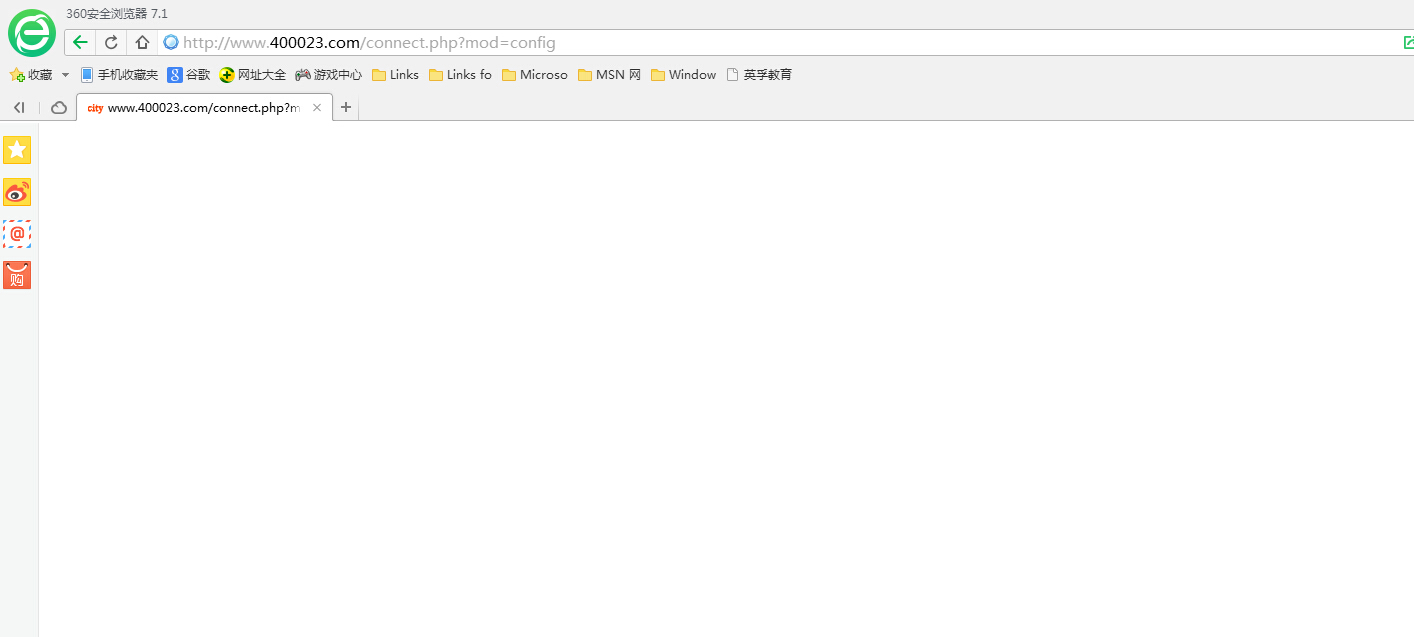Go back with the green arrow button
1414x637 pixels.
pos(80,42)
